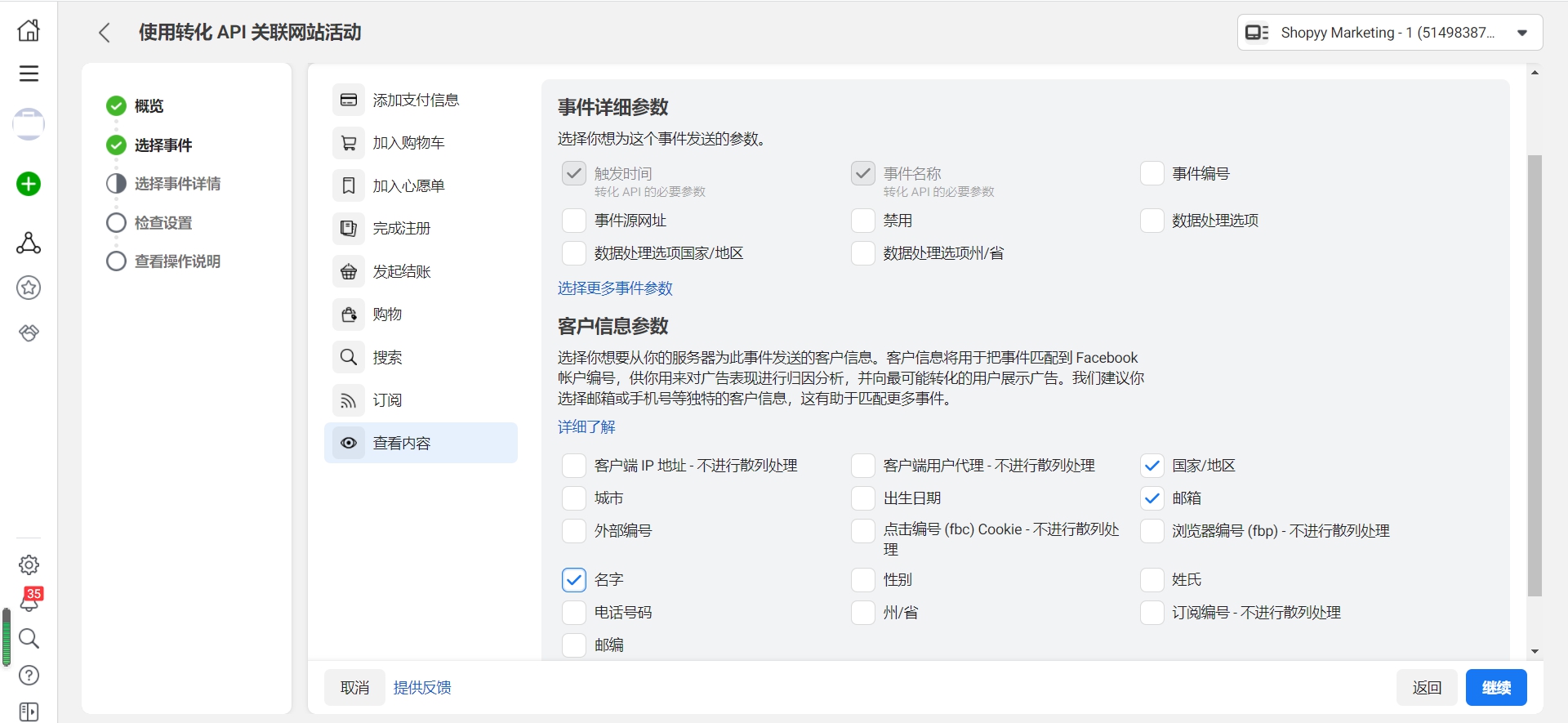This screenshot has width=1568, height=723.
Task: Click the help question mark icon
Action: 29,675
